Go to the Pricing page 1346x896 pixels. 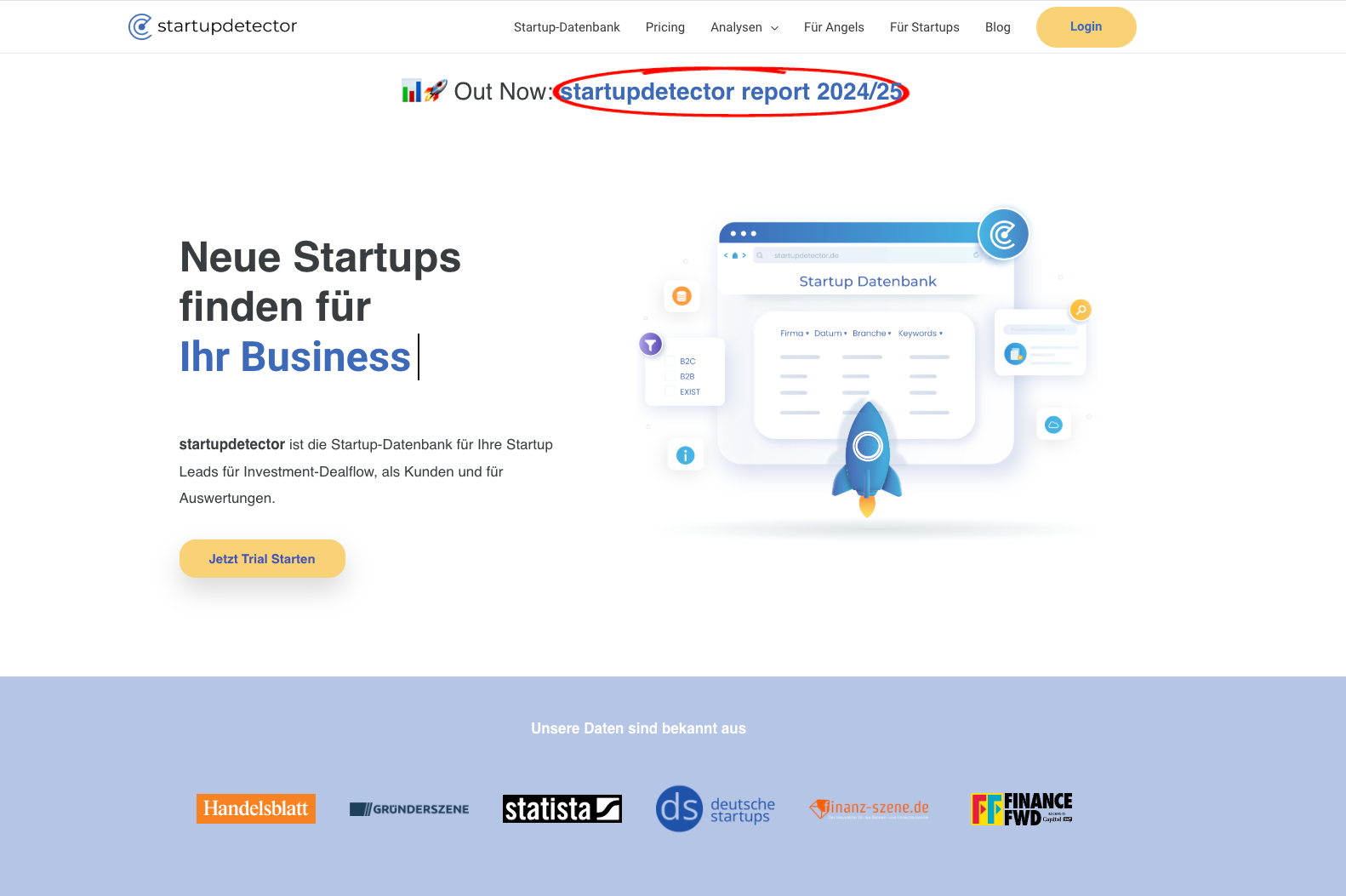(x=665, y=27)
